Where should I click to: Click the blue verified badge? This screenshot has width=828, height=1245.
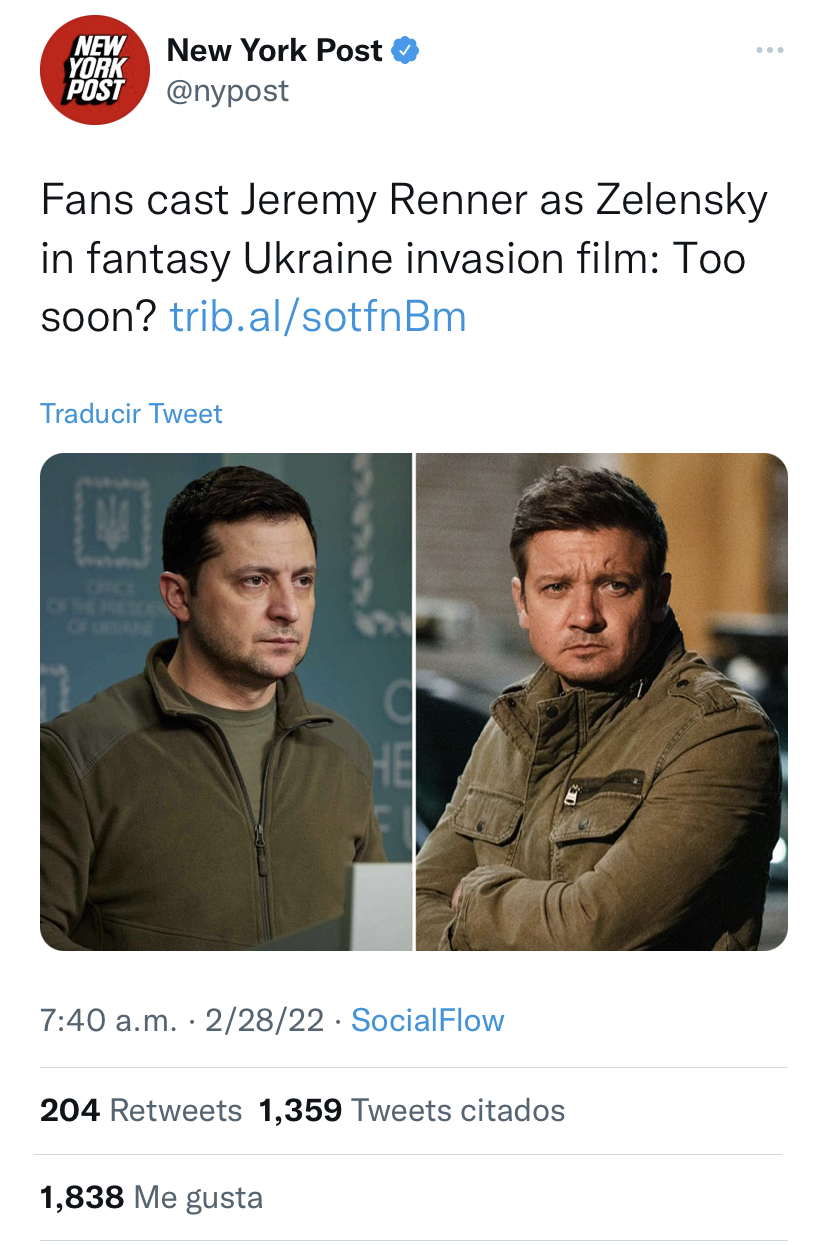coord(404,51)
